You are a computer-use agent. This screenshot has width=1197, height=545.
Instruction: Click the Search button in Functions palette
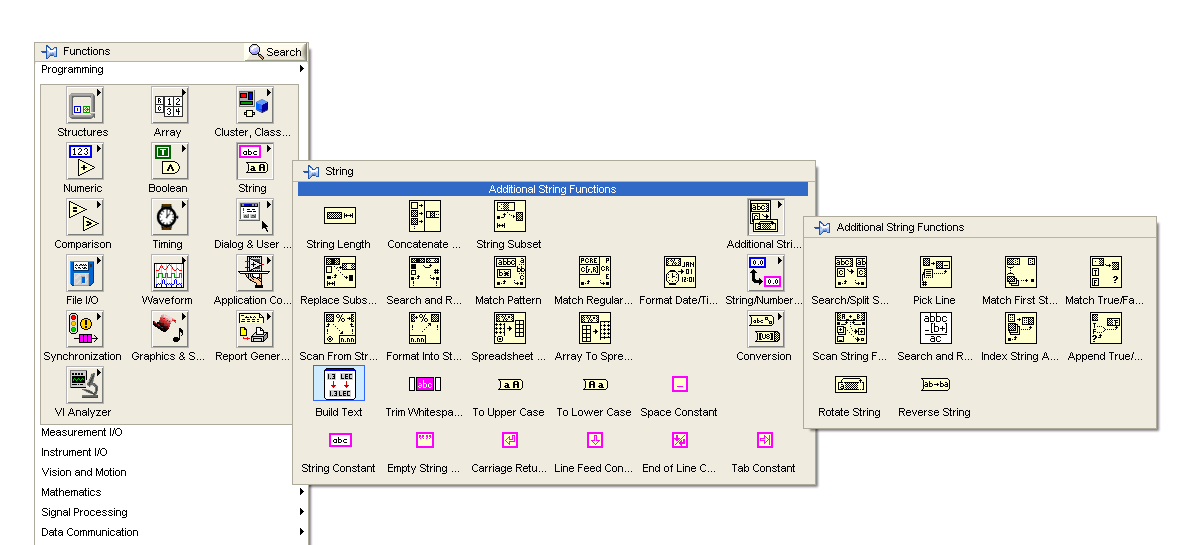[x=276, y=52]
